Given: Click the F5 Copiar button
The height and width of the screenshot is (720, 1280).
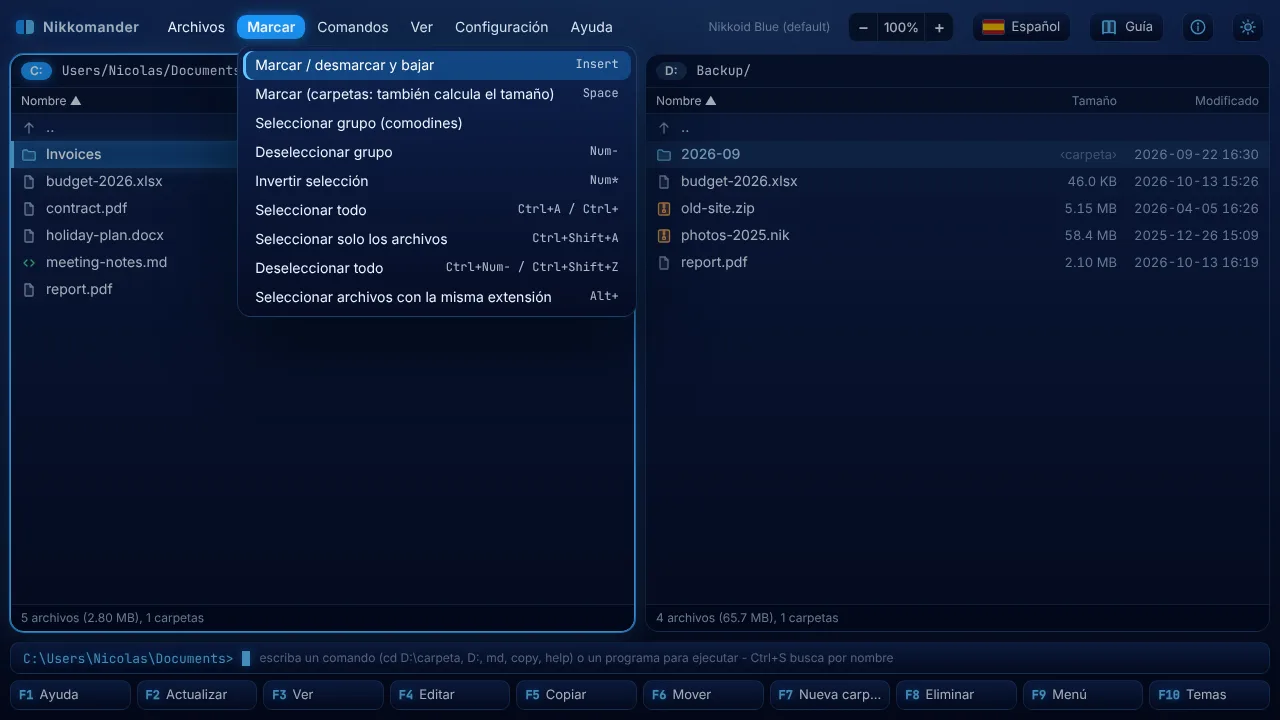Looking at the screenshot, I should (x=576, y=695).
